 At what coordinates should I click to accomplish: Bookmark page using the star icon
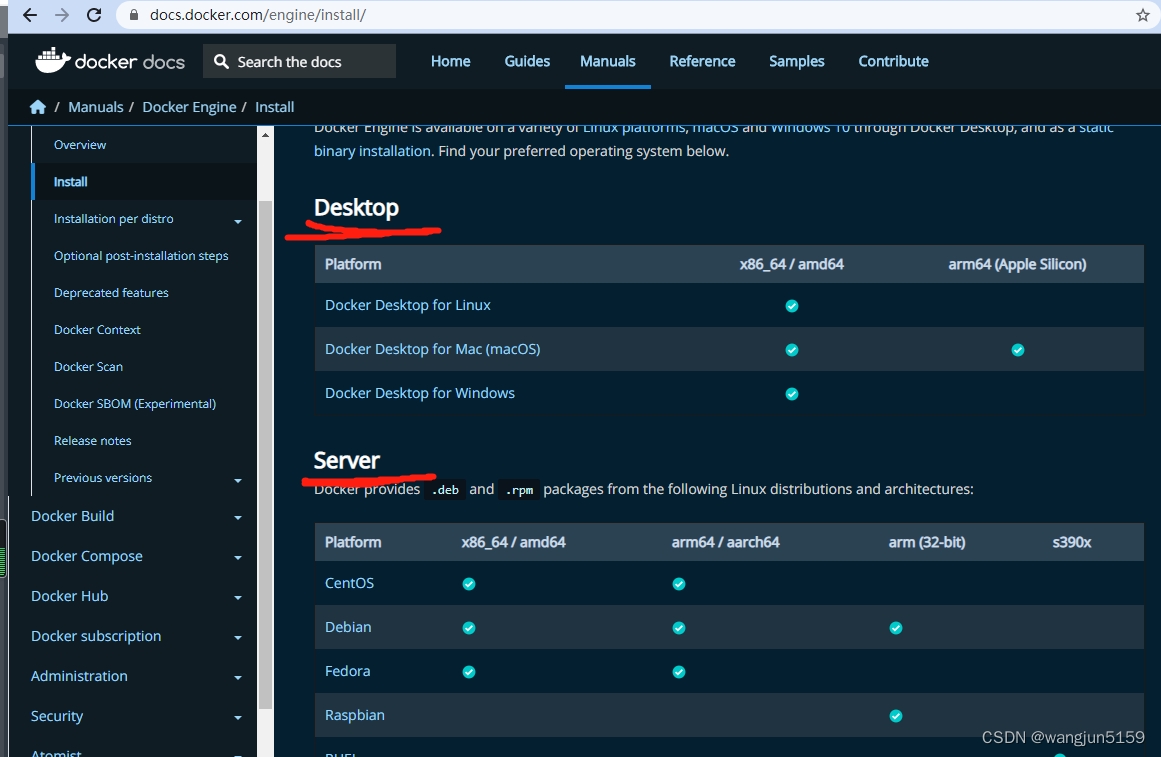coord(1142,15)
